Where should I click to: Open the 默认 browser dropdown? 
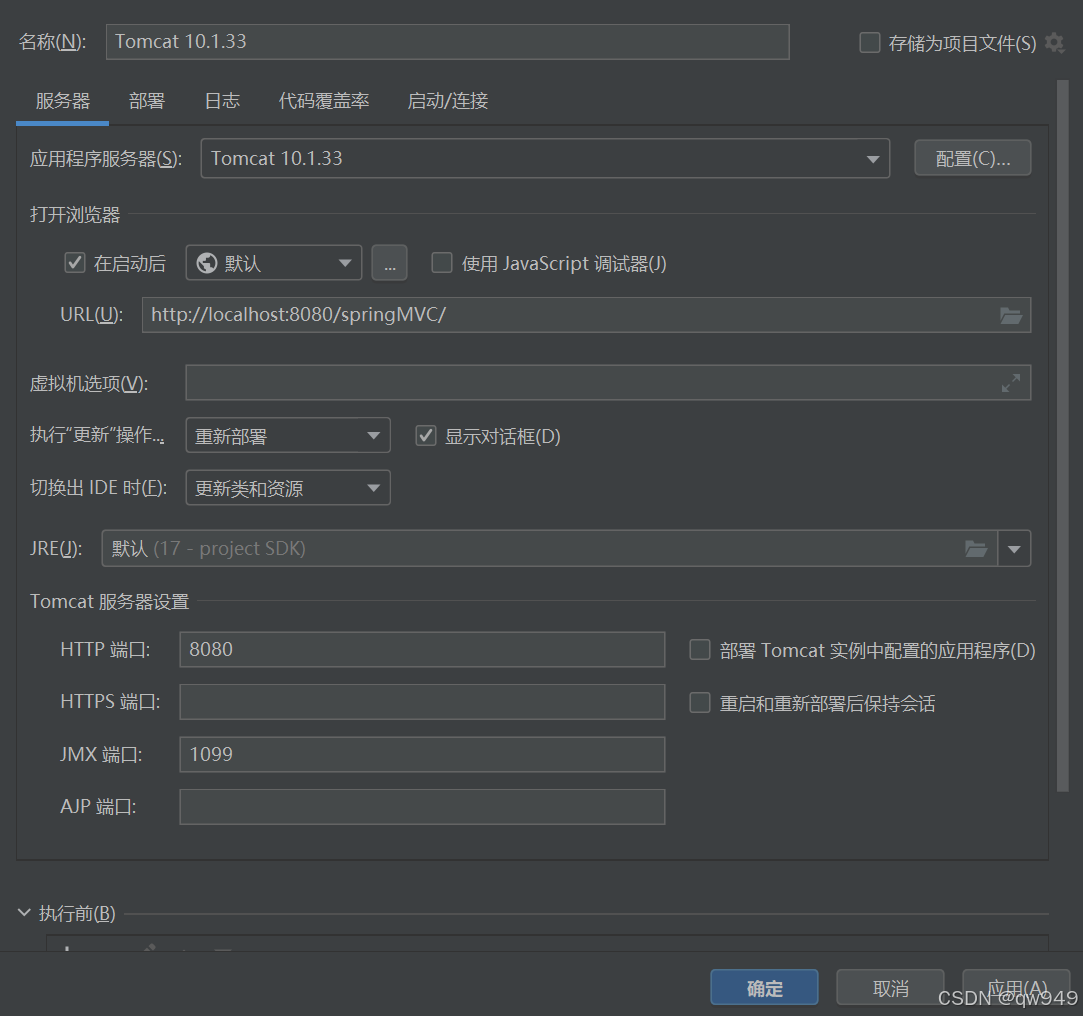tap(274, 262)
